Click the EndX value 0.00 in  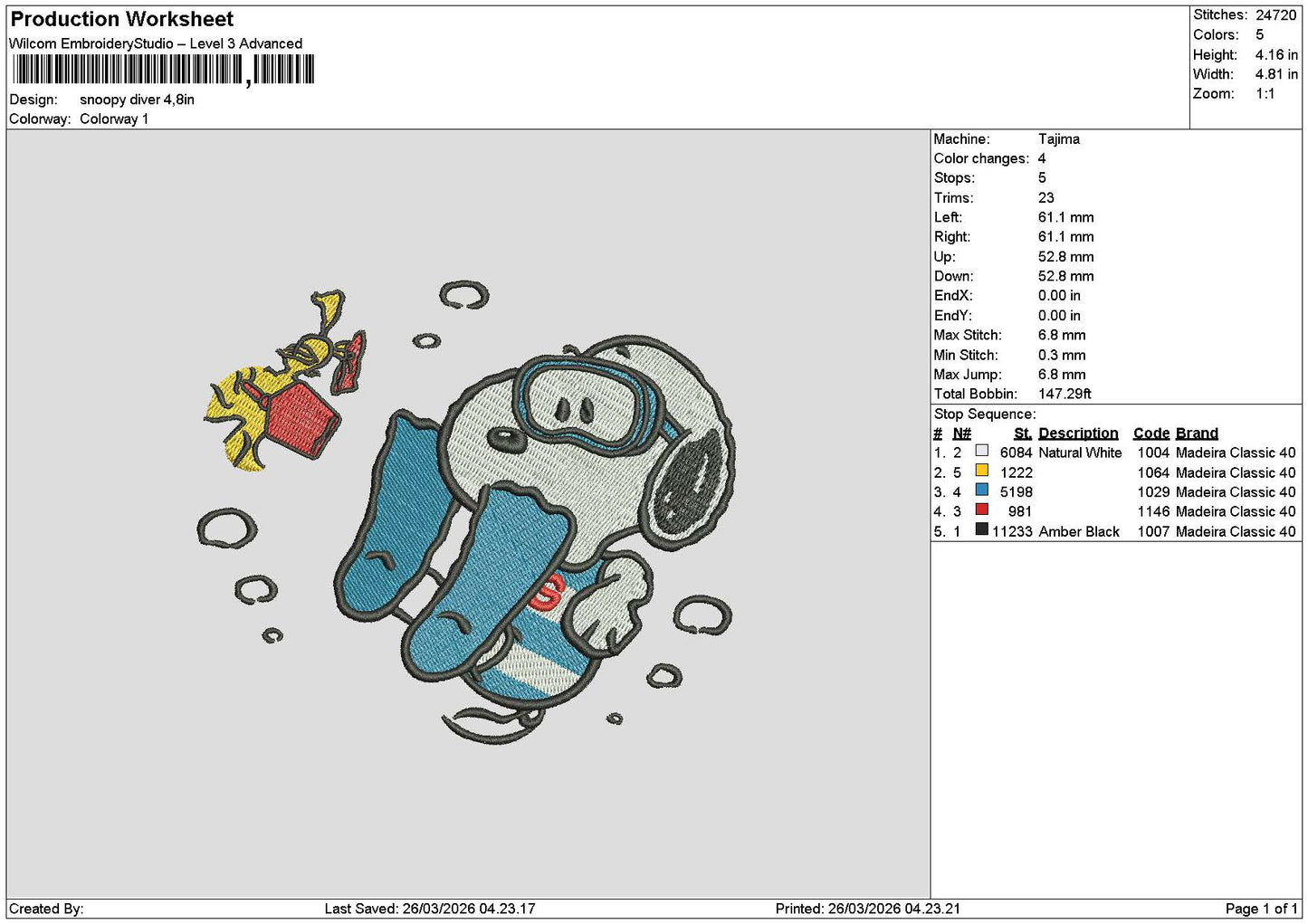tap(1059, 295)
